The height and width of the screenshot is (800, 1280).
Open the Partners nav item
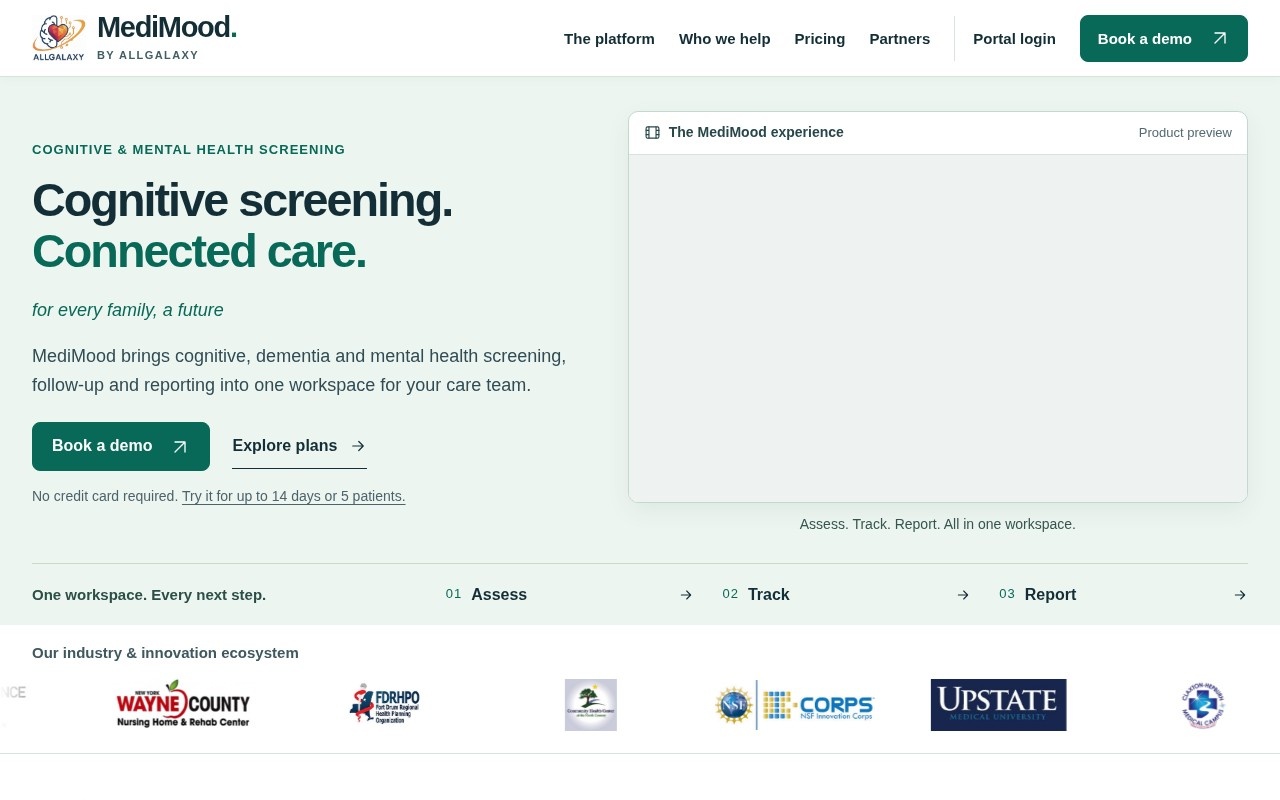(900, 39)
